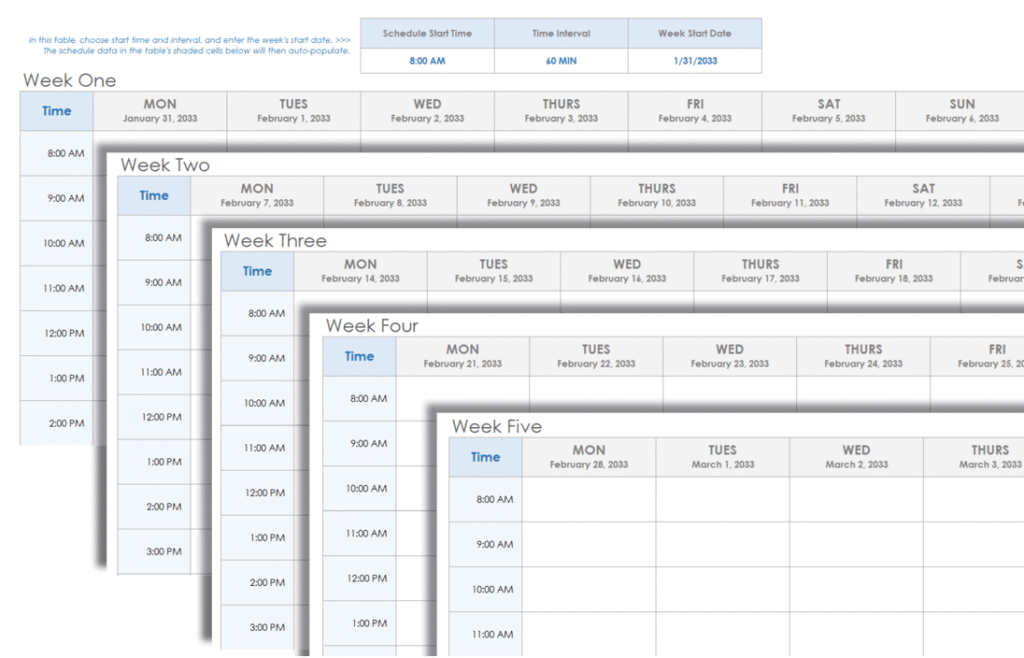Click the Time header in Week One
The height and width of the screenshot is (658, 1024).
click(57, 111)
